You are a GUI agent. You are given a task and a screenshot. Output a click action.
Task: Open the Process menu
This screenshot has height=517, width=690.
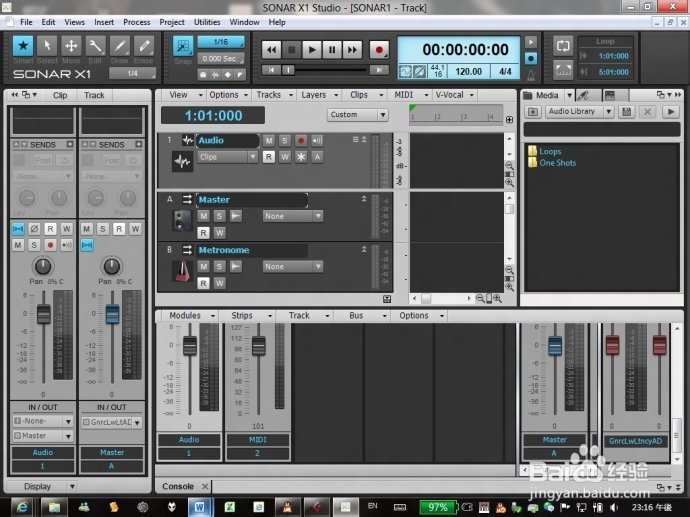pyautogui.click(x=136, y=22)
